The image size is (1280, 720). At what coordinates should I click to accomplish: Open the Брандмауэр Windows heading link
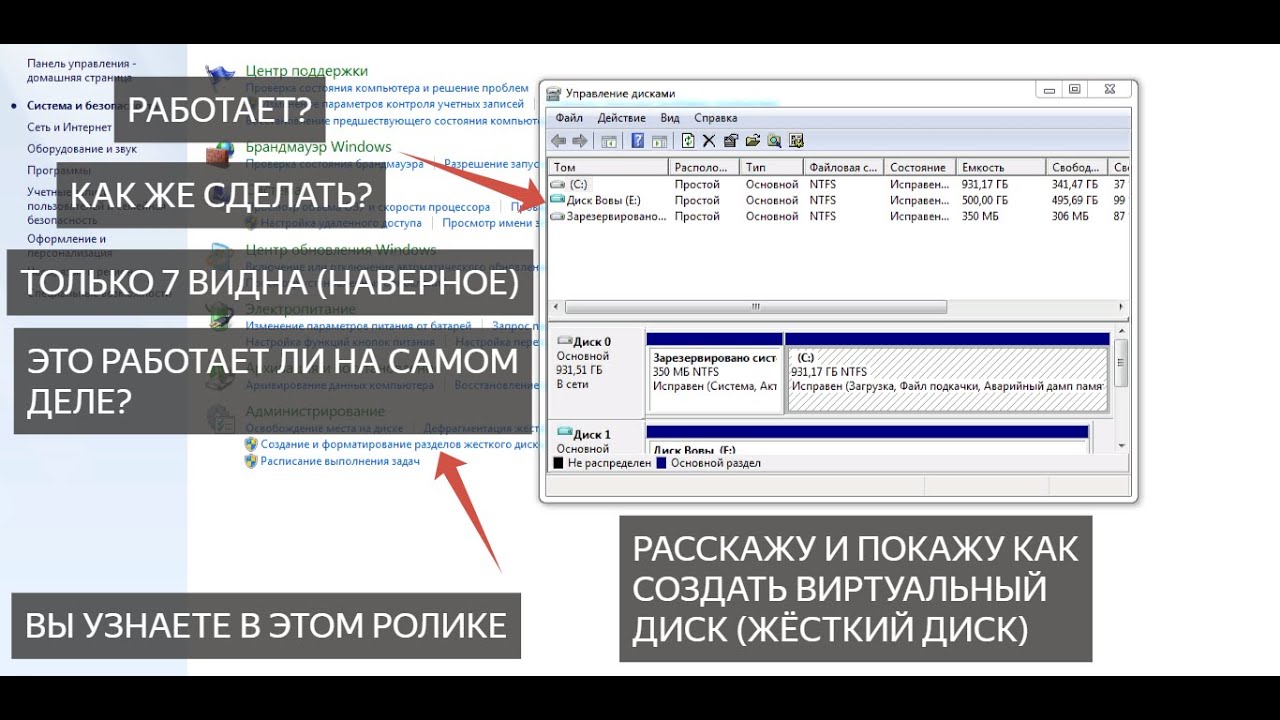319,147
